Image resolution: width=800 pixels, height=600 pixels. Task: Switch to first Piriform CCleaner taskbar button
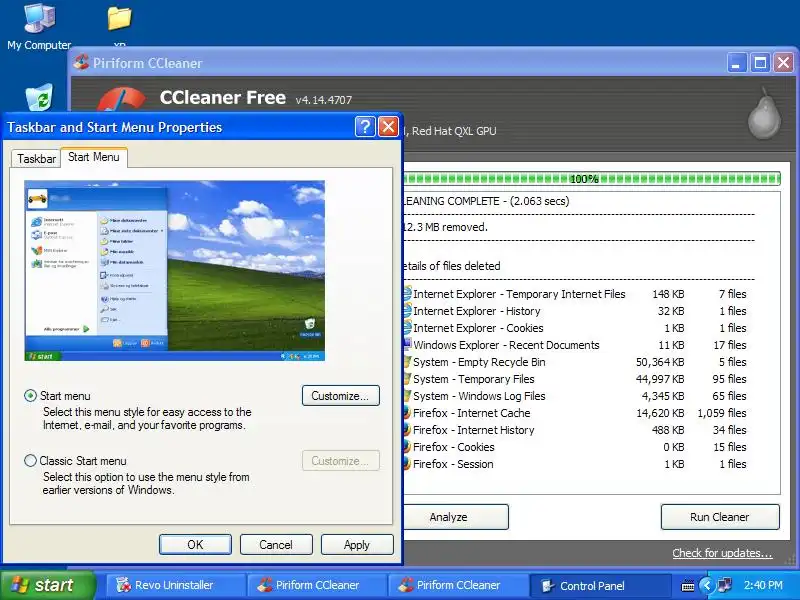[316, 585]
